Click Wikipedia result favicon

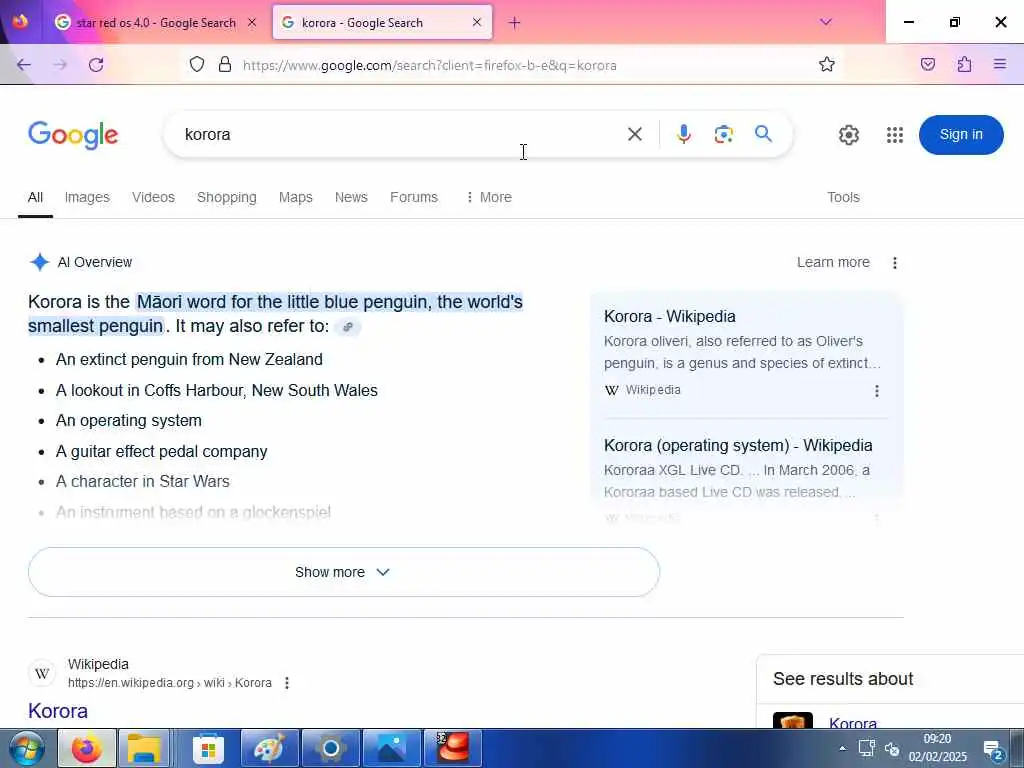42,673
